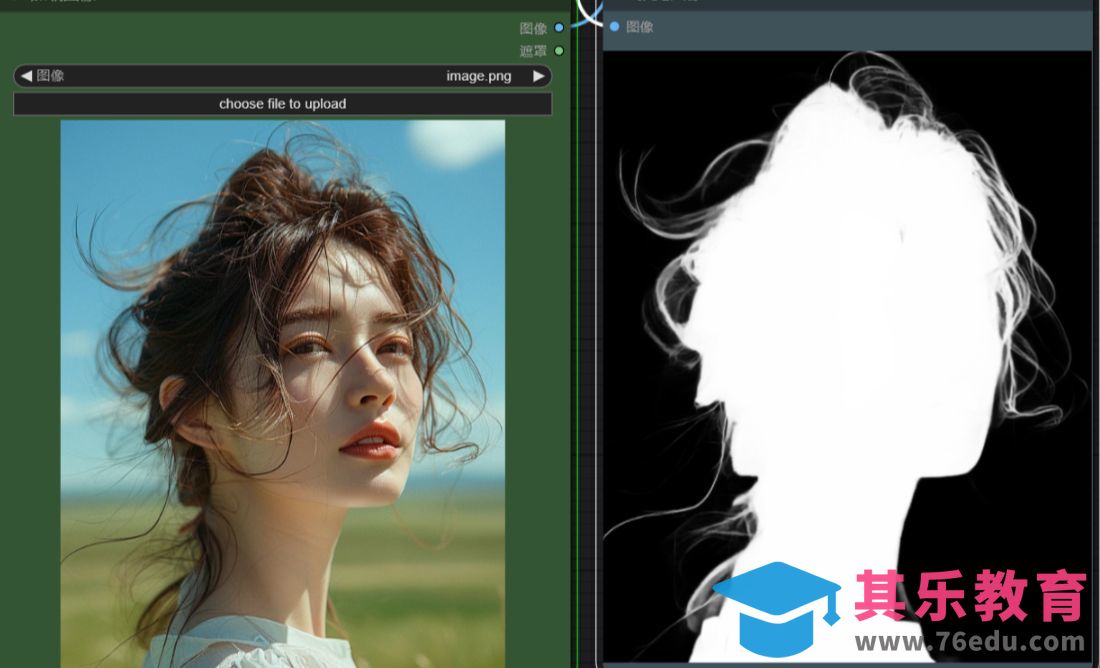
Task: Open the www.76edu.com watermark link
Action: coord(970,642)
